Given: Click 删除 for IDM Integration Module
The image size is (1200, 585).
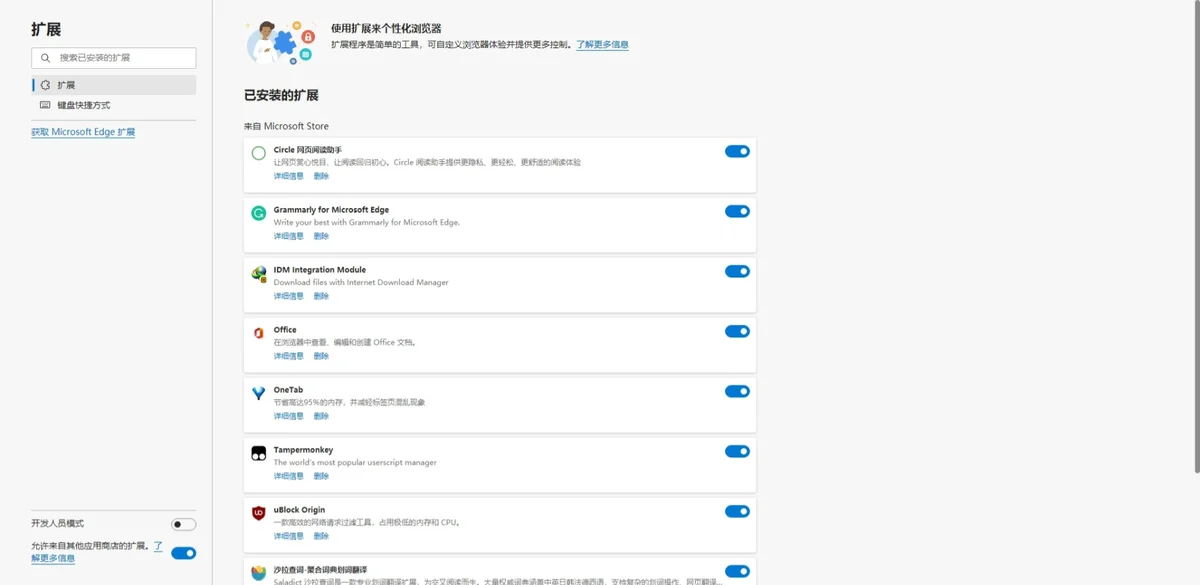Looking at the screenshot, I should pyautogui.click(x=321, y=296).
